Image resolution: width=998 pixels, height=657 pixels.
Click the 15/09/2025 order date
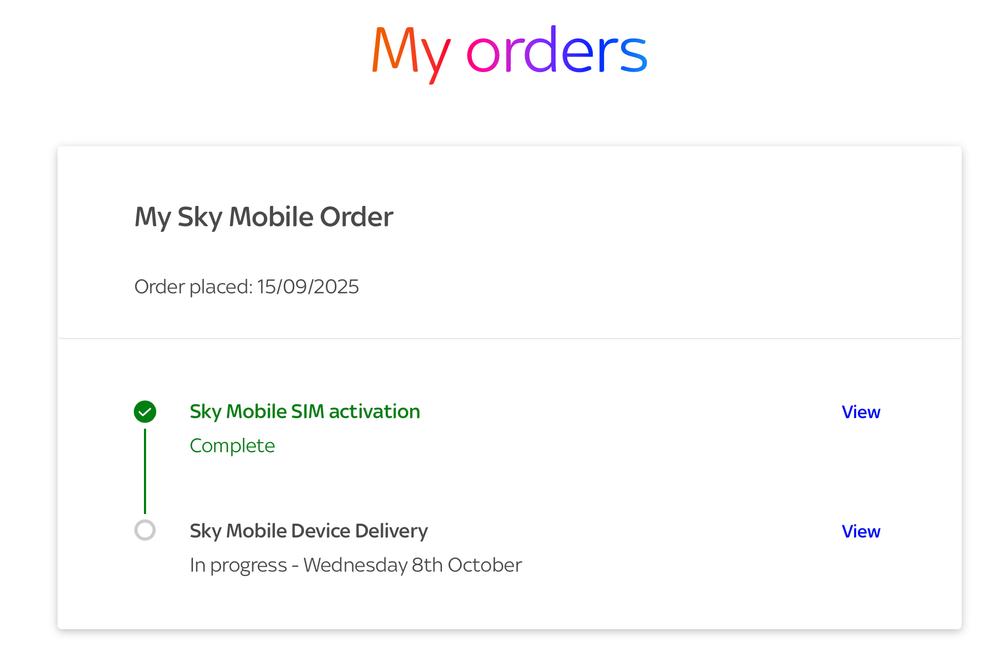tap(308, 287)
